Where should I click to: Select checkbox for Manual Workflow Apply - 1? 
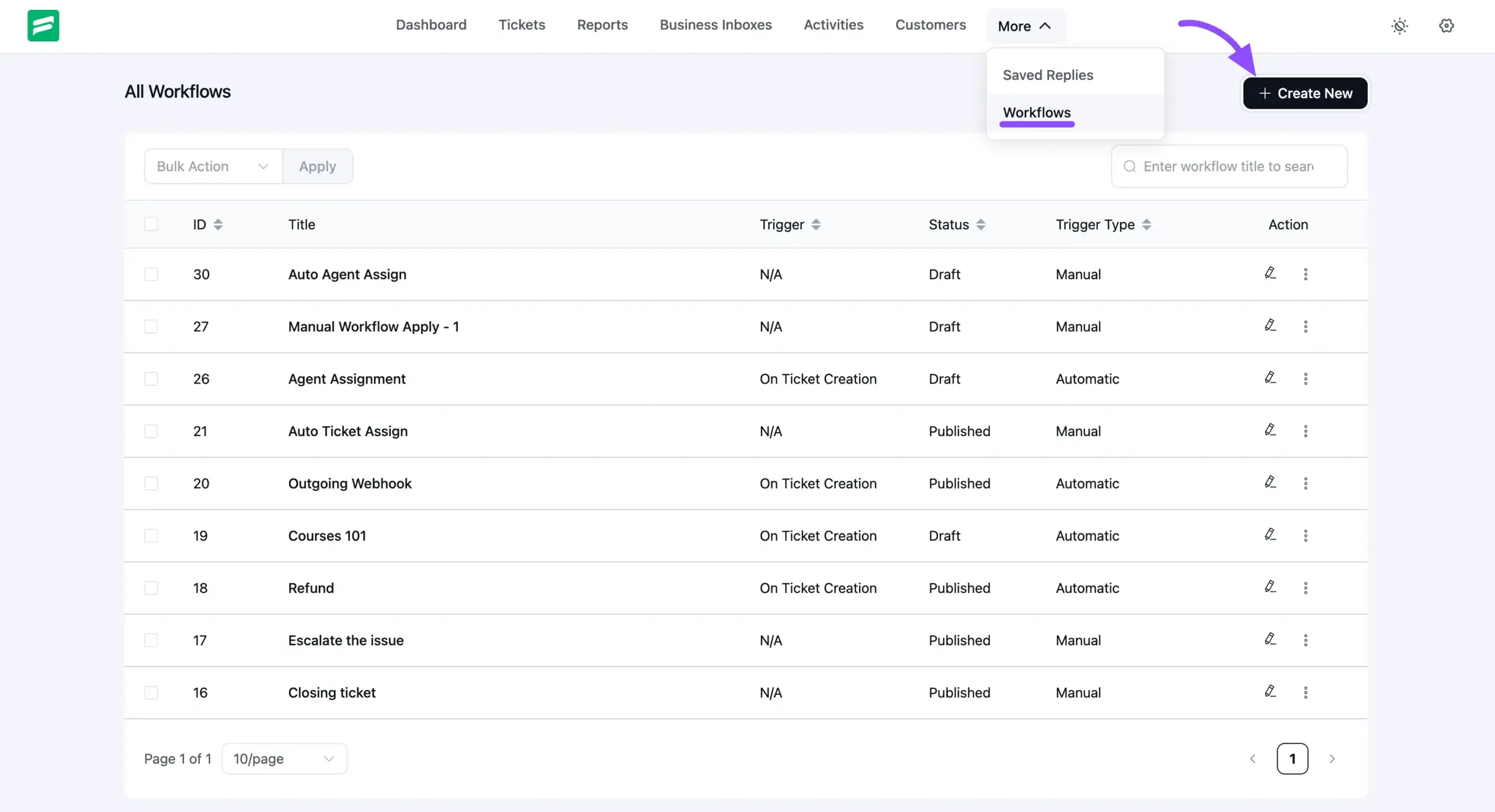click(x=151, y=326)
